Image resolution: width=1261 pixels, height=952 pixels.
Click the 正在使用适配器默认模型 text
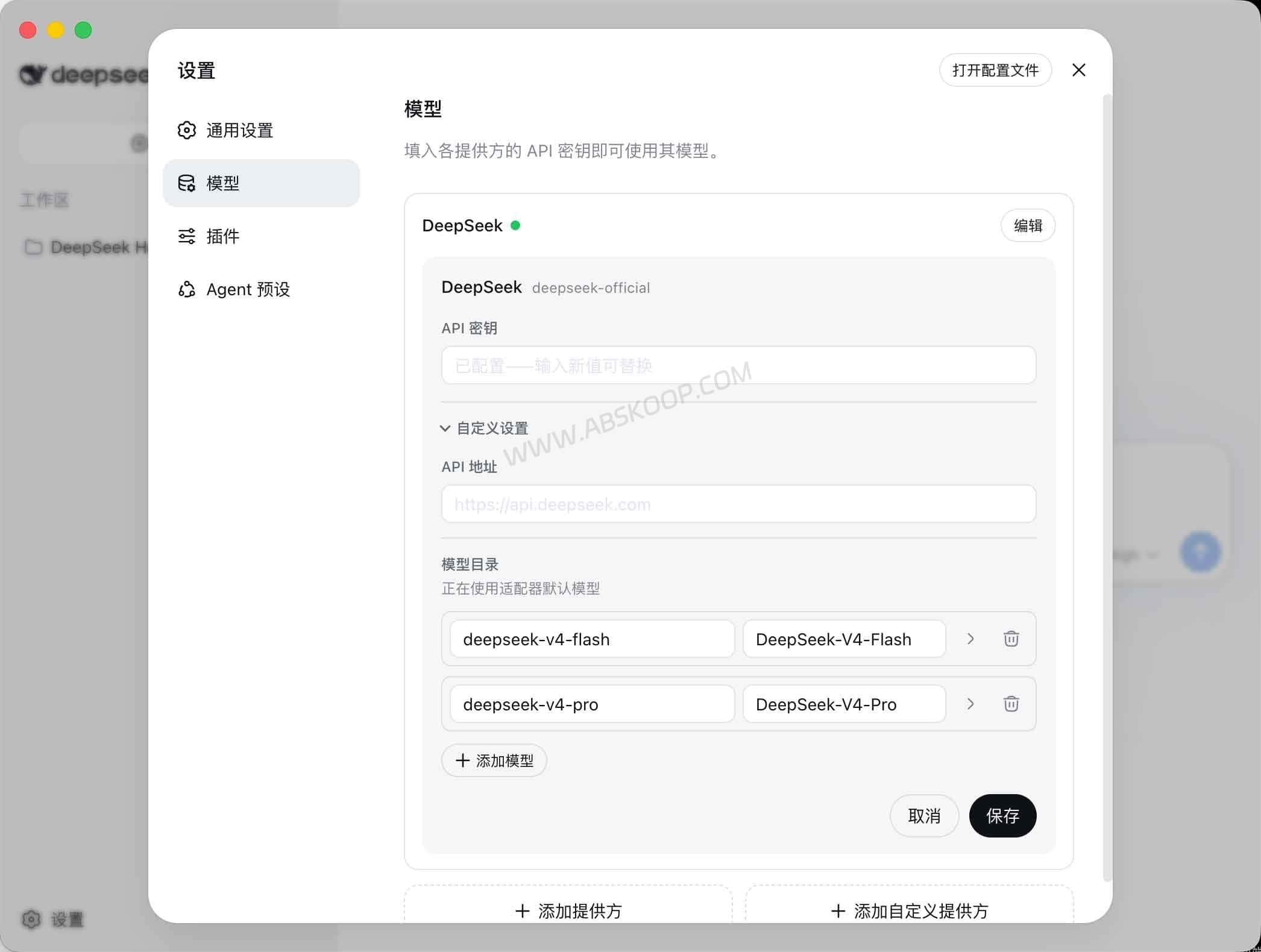(x=521, y=588)
